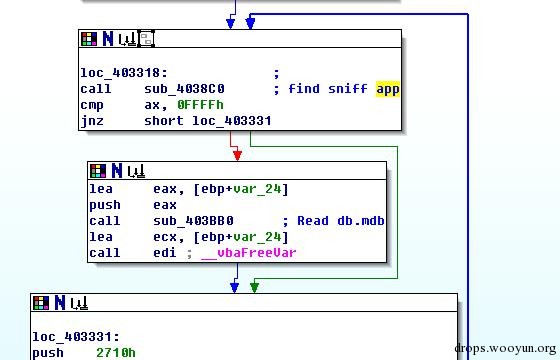Click the color palette icon of the sub_403BB0 block

coord(98,171)
